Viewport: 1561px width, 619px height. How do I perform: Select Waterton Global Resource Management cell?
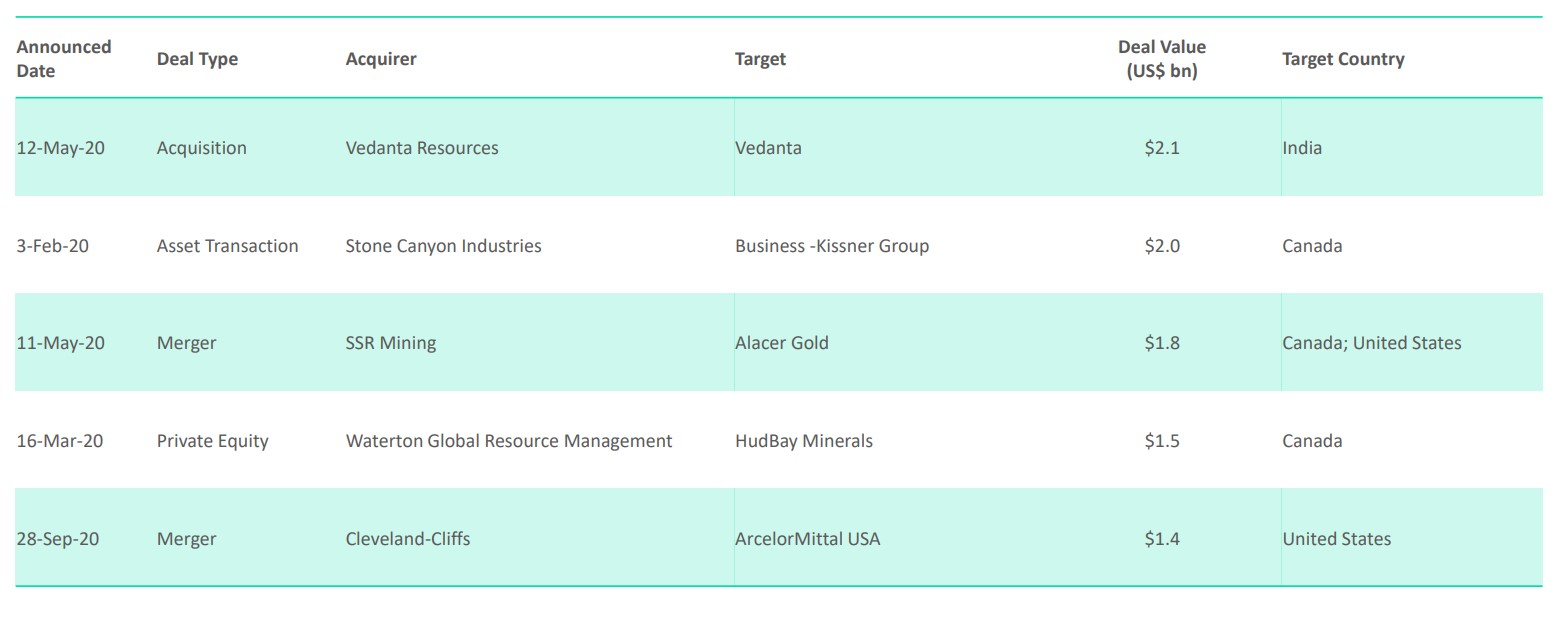(509, 441)
